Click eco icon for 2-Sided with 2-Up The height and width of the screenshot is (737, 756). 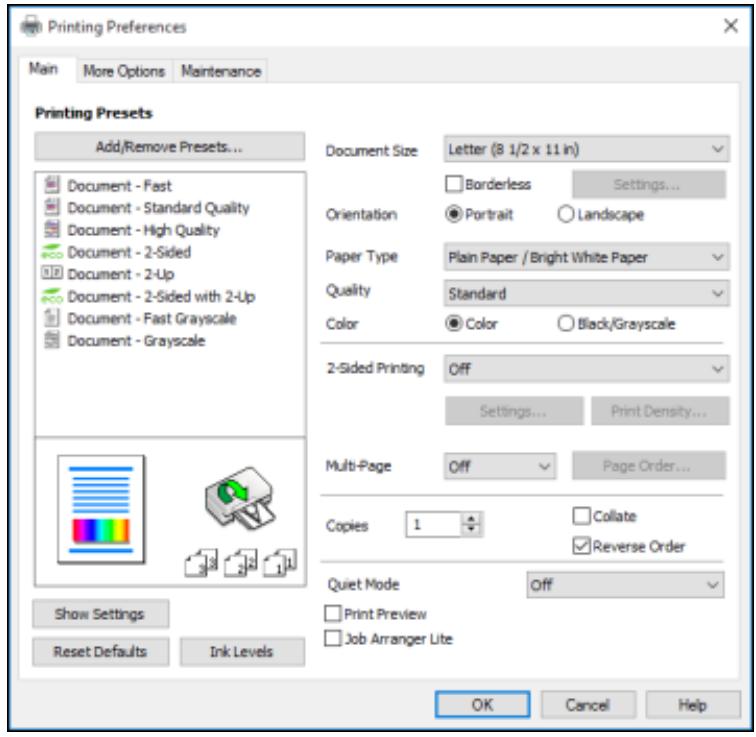(52, 296)
